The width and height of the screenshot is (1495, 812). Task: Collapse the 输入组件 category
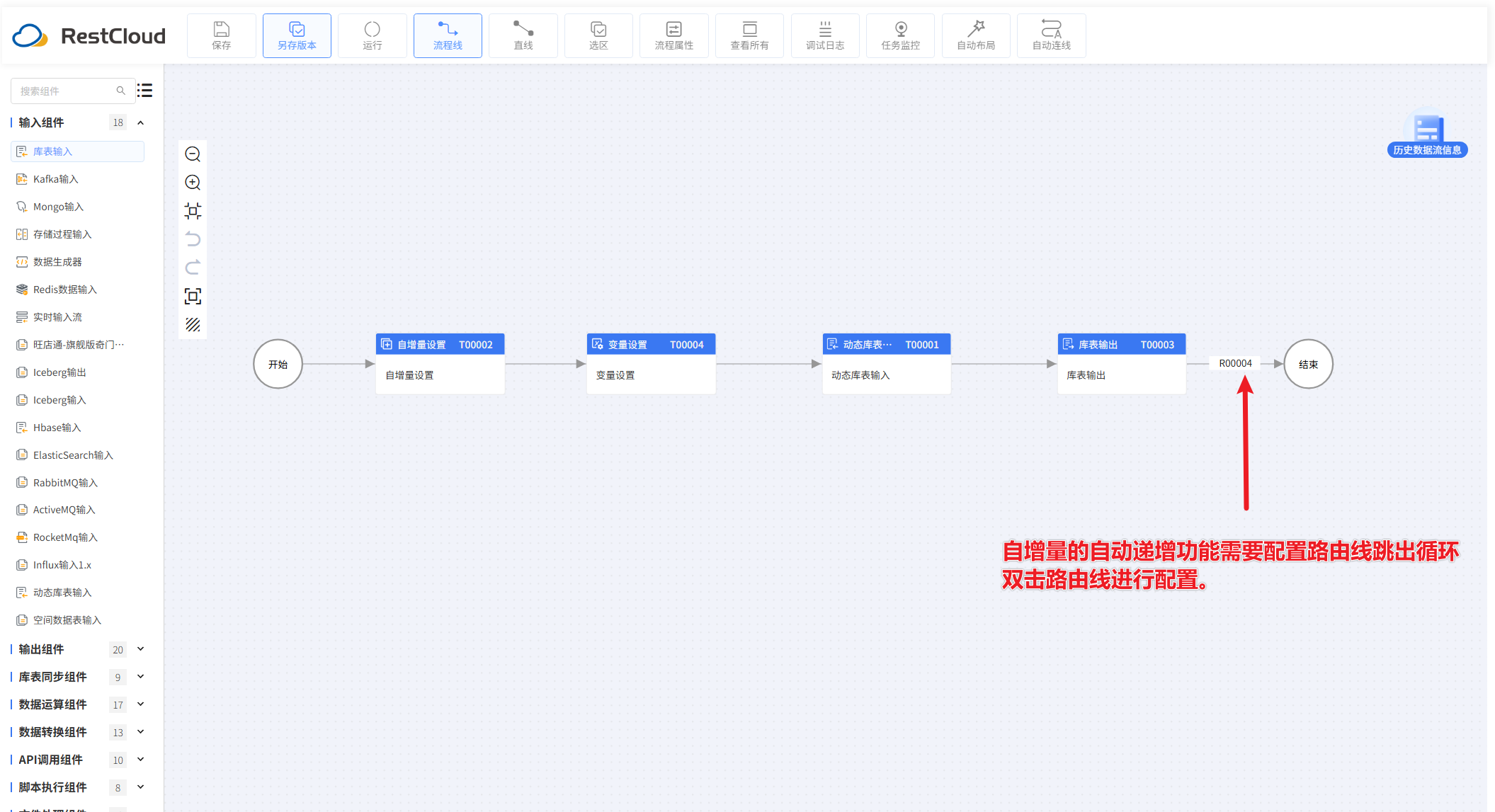coord(140,122)
